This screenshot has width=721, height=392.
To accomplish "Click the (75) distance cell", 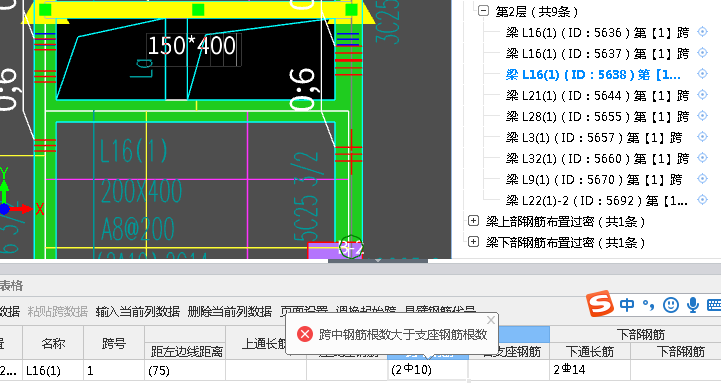I will tap(185, 370).
